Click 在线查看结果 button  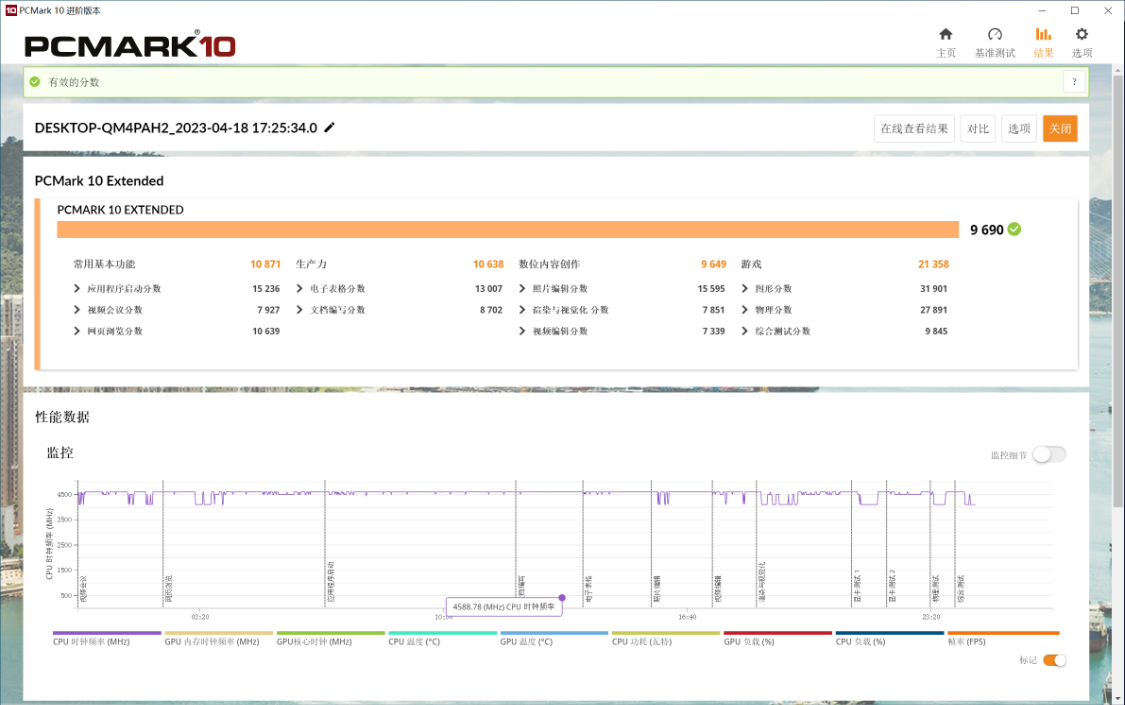[914, 128]
